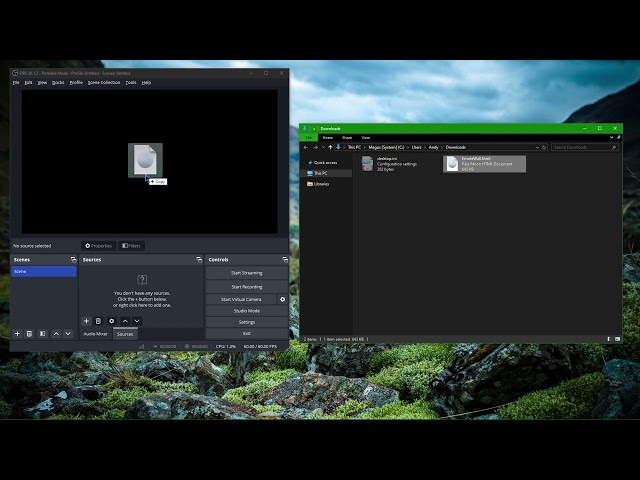The height and width of the screenshot is (480, 640).
Task: Switch to the Sources dock tab
Action: tap(125, 334)
